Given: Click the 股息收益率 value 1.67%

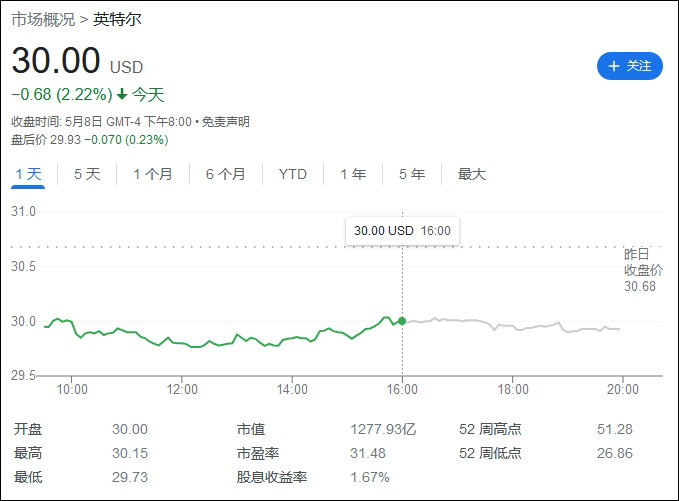Looking at the screenshot, I should pos(370,478).
